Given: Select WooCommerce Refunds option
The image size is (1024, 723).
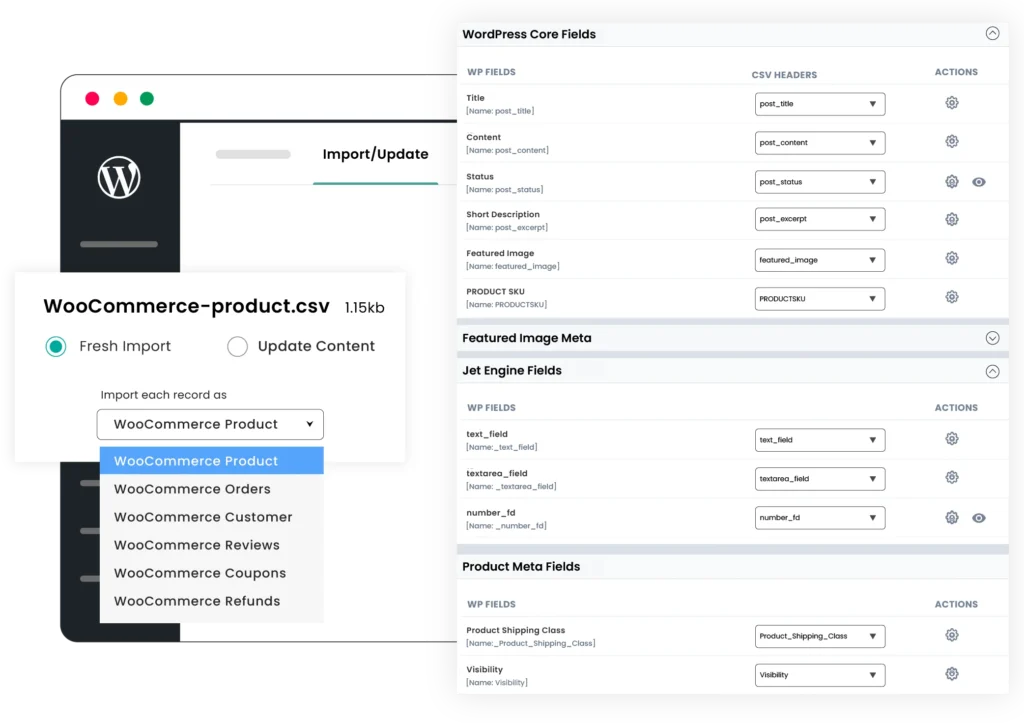Looking at the screenshot, I should pyautogui.click(x=197, y=601).
